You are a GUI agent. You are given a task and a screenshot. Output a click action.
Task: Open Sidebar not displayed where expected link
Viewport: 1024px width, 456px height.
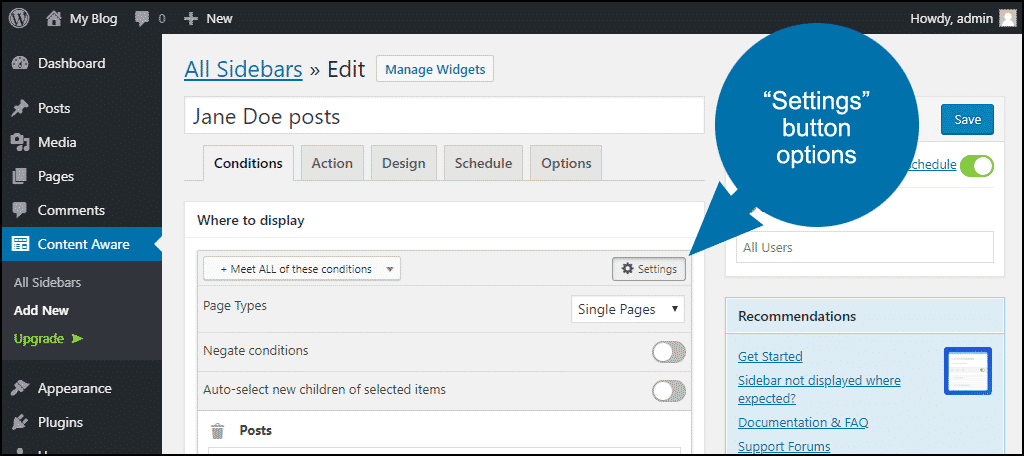[x=819, y=389]
